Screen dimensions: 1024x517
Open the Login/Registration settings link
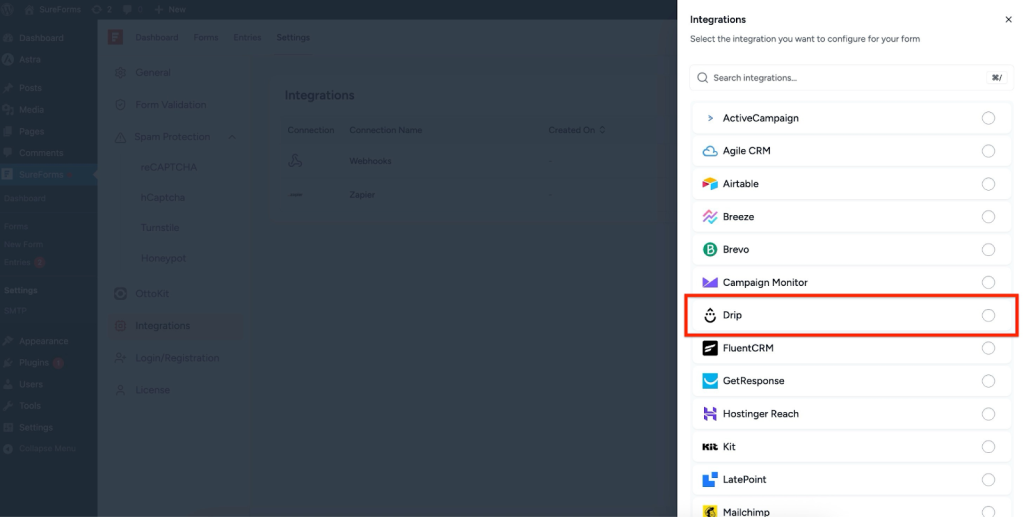pos(177,358)
